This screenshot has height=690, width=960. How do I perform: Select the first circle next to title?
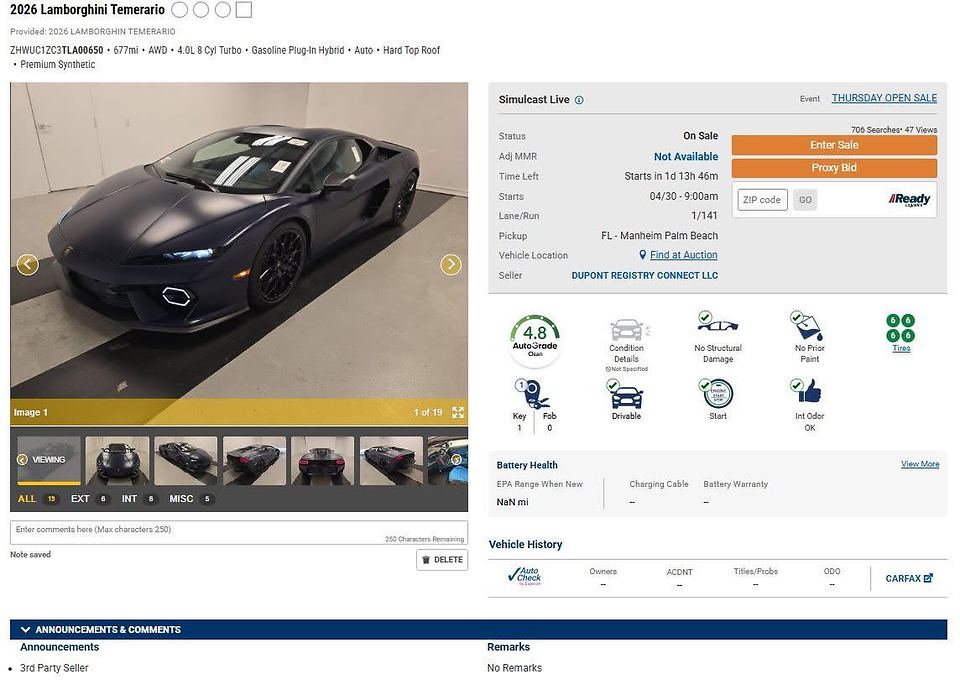179,10
